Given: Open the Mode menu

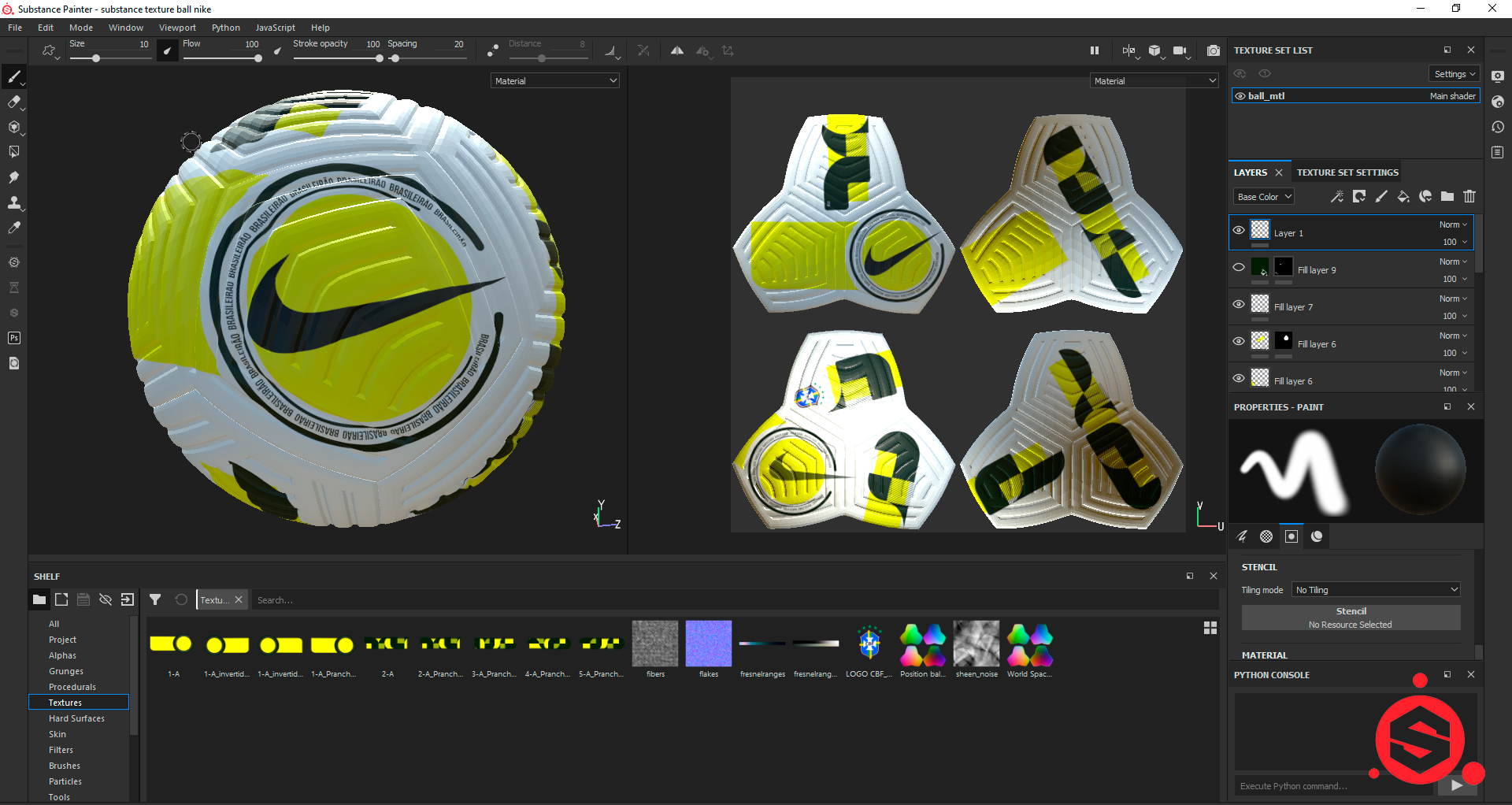Looking at the screenshot, I should pos(80,28).
